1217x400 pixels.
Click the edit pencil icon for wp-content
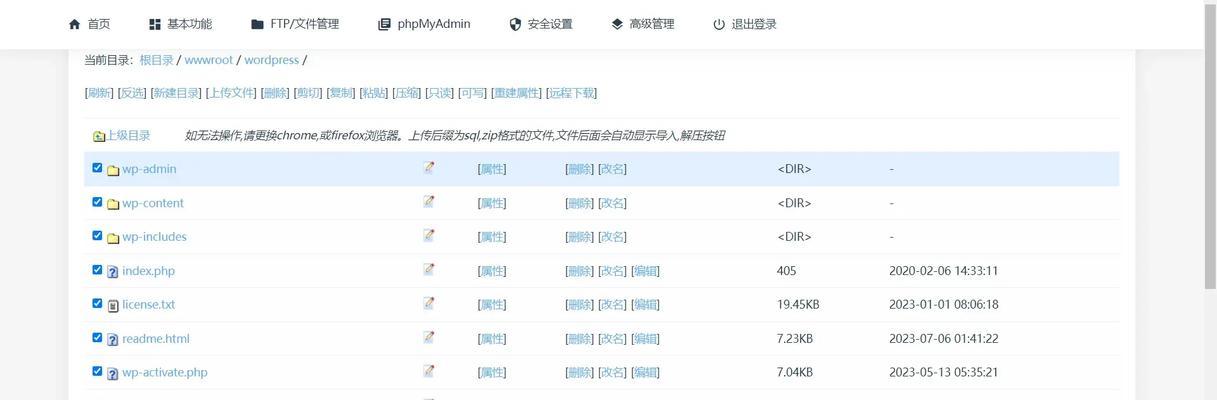(429, 202)
